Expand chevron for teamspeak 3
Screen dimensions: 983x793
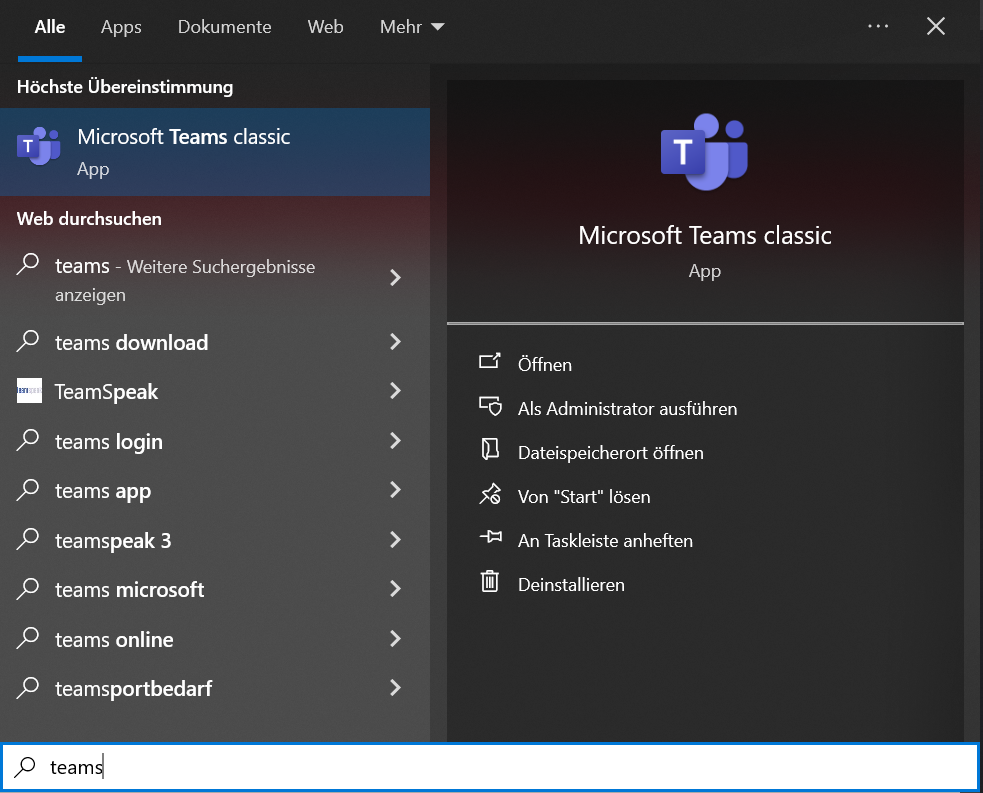tap(395, 539)
